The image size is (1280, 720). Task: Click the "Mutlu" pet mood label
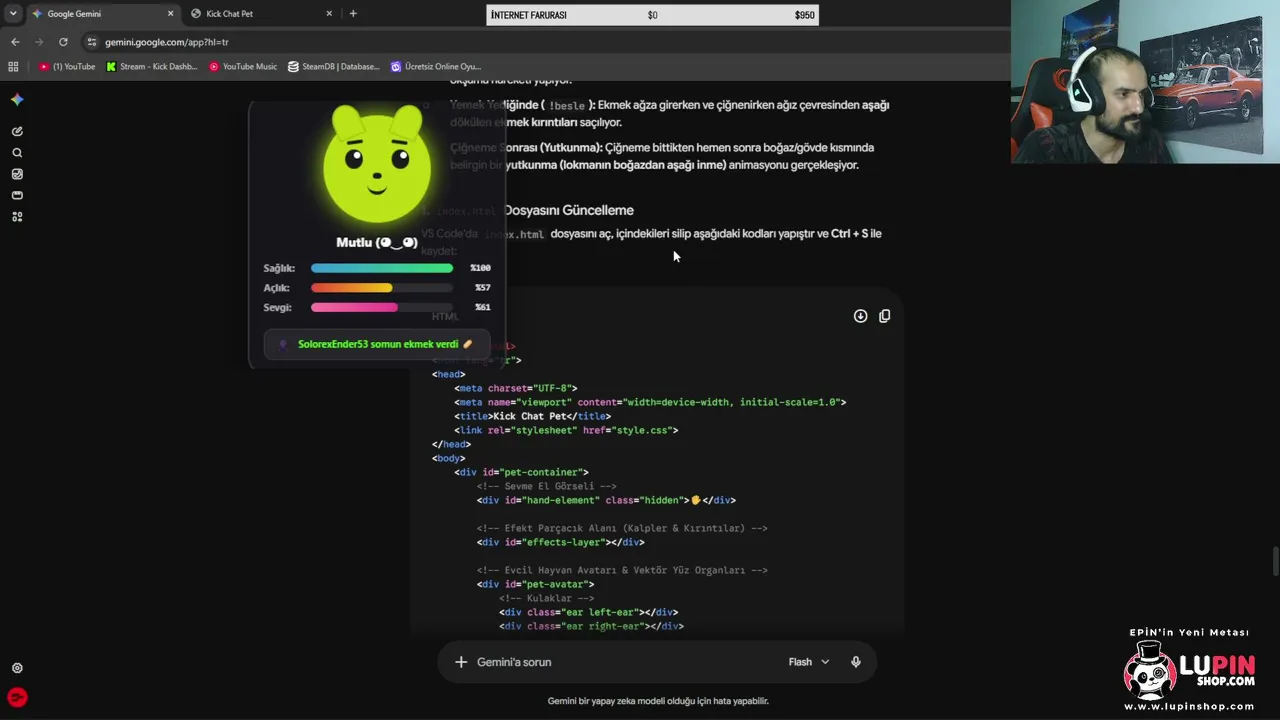pyautogui.click(x=377, y=243)
